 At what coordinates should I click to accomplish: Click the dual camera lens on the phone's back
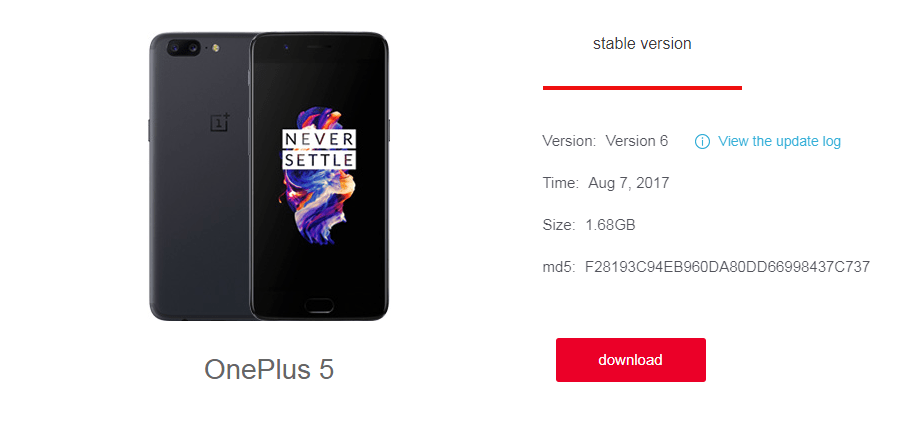[x=183, y=48]
